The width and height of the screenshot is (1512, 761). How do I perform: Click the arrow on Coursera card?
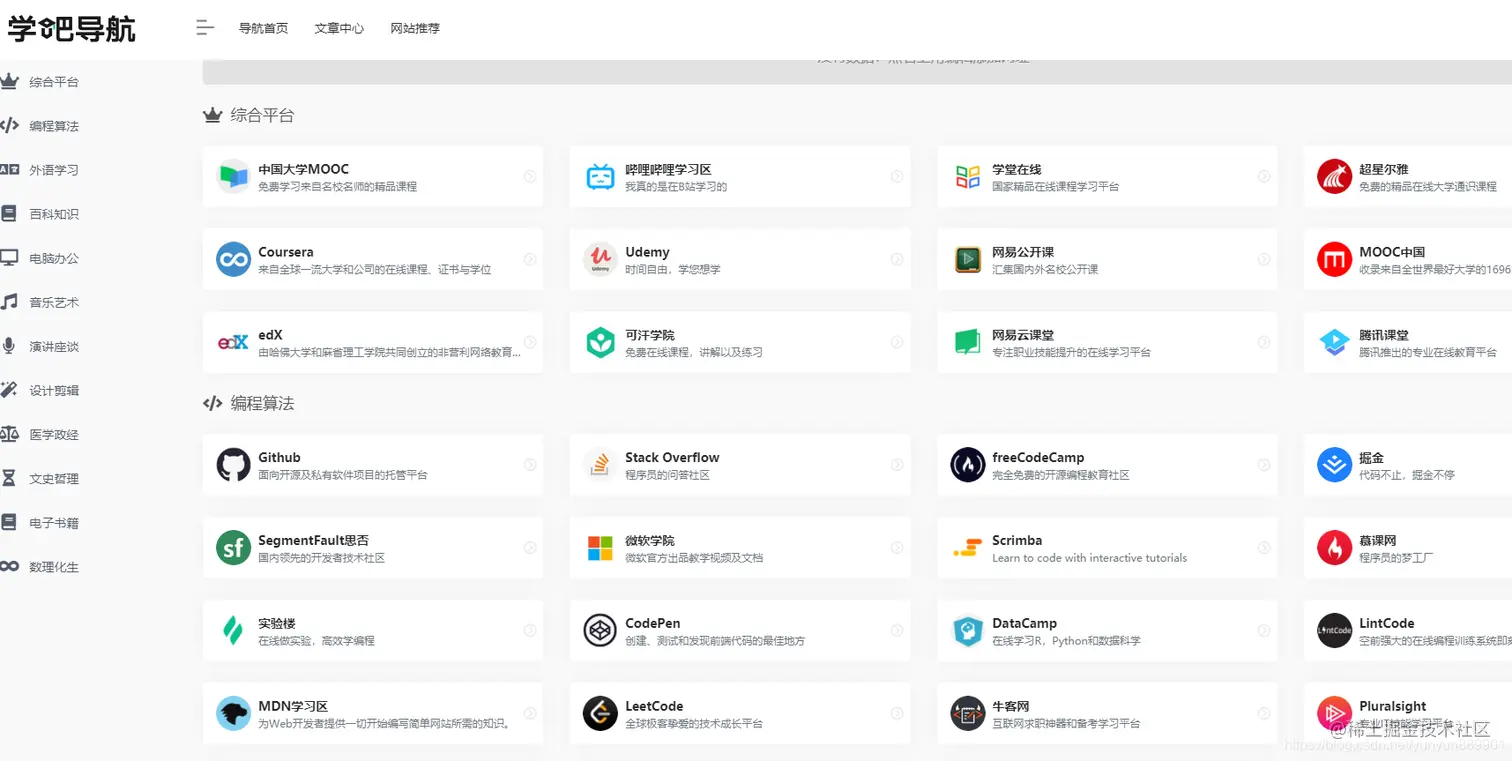click(530, 259)
